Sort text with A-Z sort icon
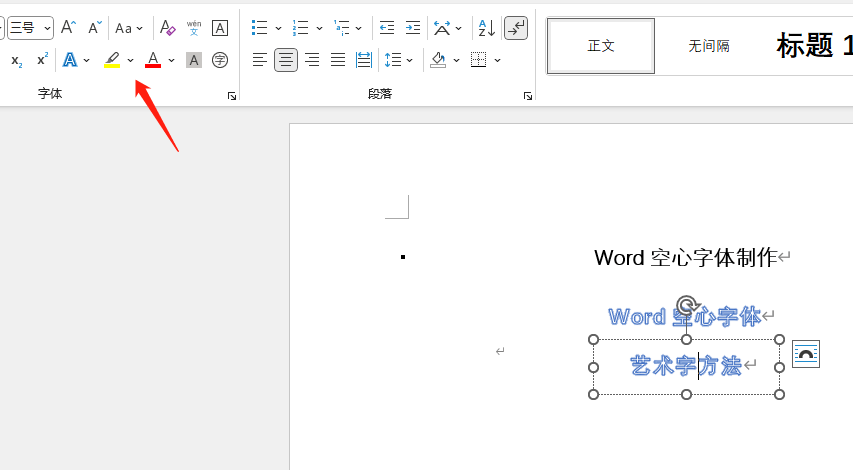Screen dimensions: 853x470 (x=486, y=28)
